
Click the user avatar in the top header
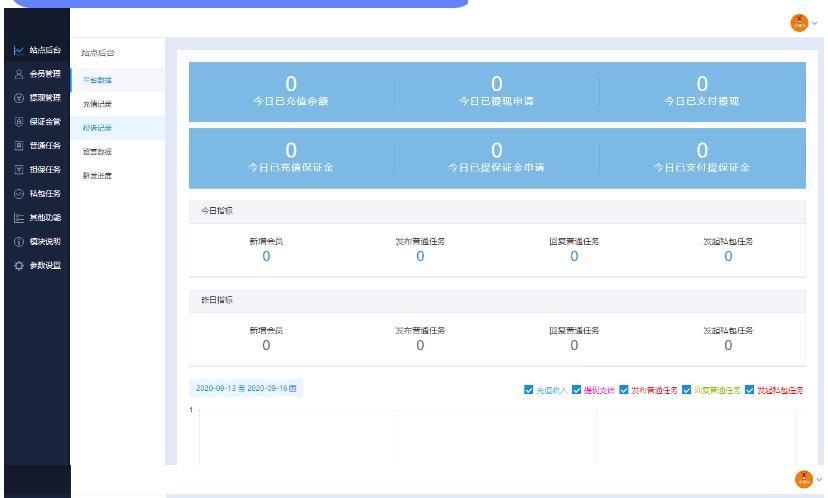pyautogui.click(x=799, y=23)
